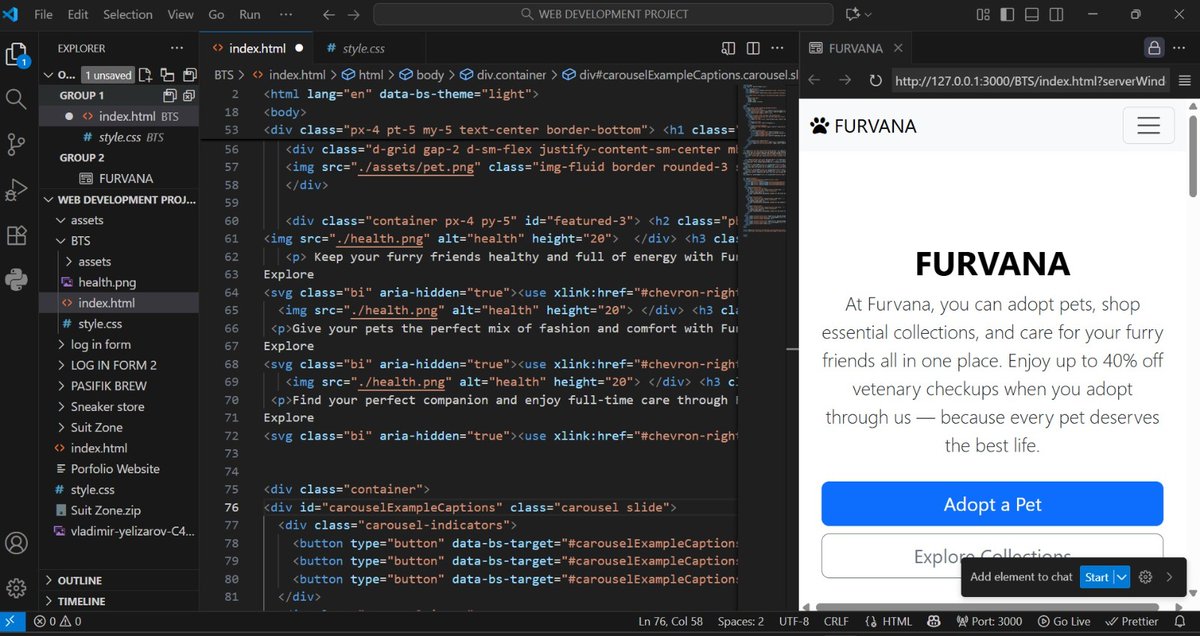The image size is (1200, 636).
Task: Click the Start button in chat overlay
Action: pyautogui.click(x=1097, y=577)
